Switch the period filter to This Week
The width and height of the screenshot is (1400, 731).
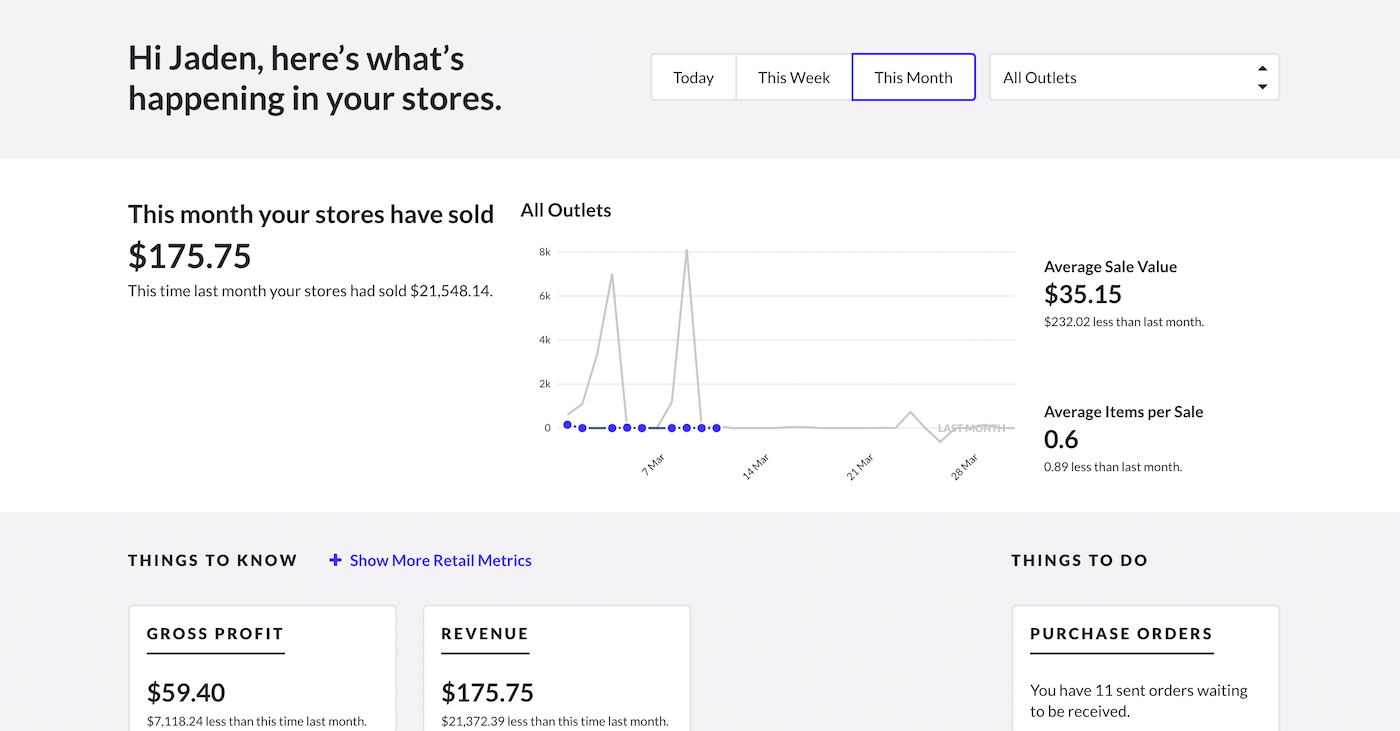click(x=794, y=78)
